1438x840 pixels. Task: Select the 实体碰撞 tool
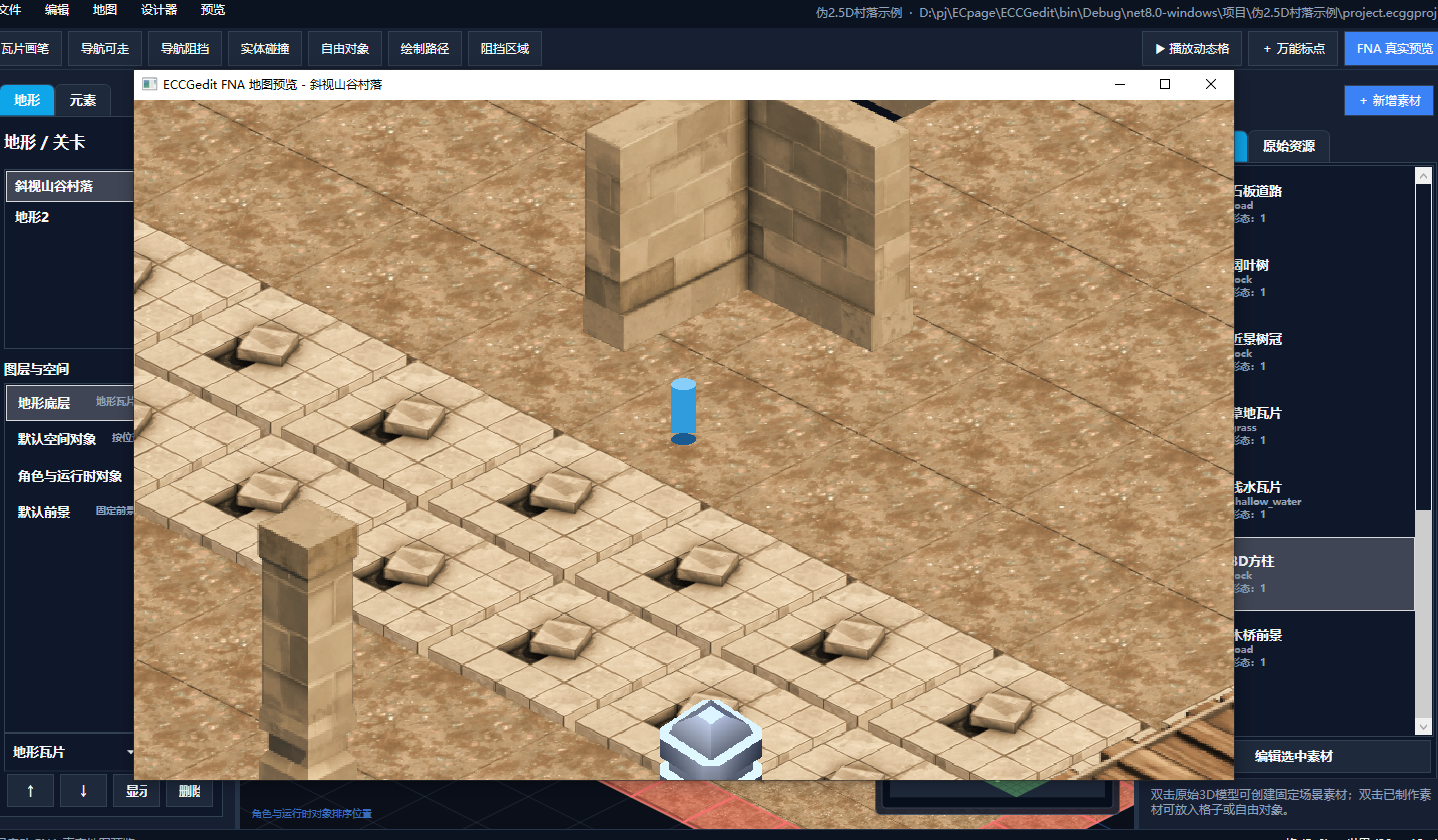coord(265,48)
